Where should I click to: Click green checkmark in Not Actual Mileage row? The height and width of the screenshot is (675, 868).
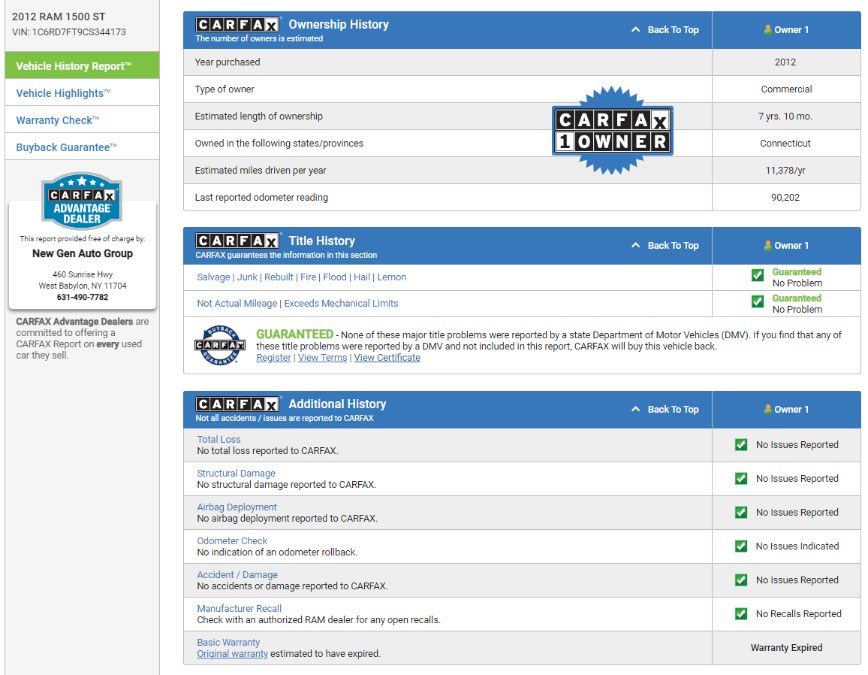coord(757,301)
